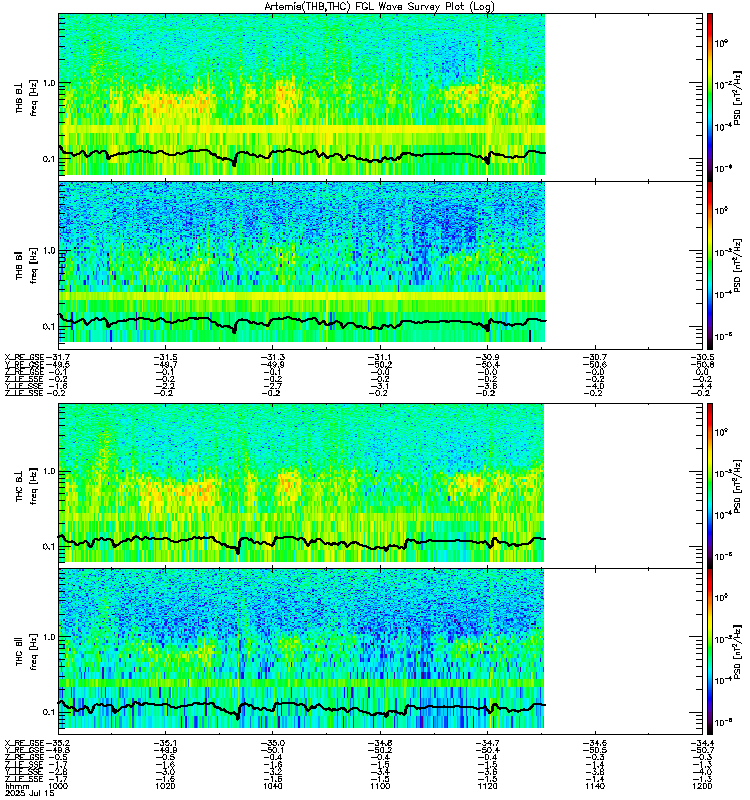Click the '1100' time label on the bottom axis
The height and width of the screenshot is (800, 750).
coord(380,786)
